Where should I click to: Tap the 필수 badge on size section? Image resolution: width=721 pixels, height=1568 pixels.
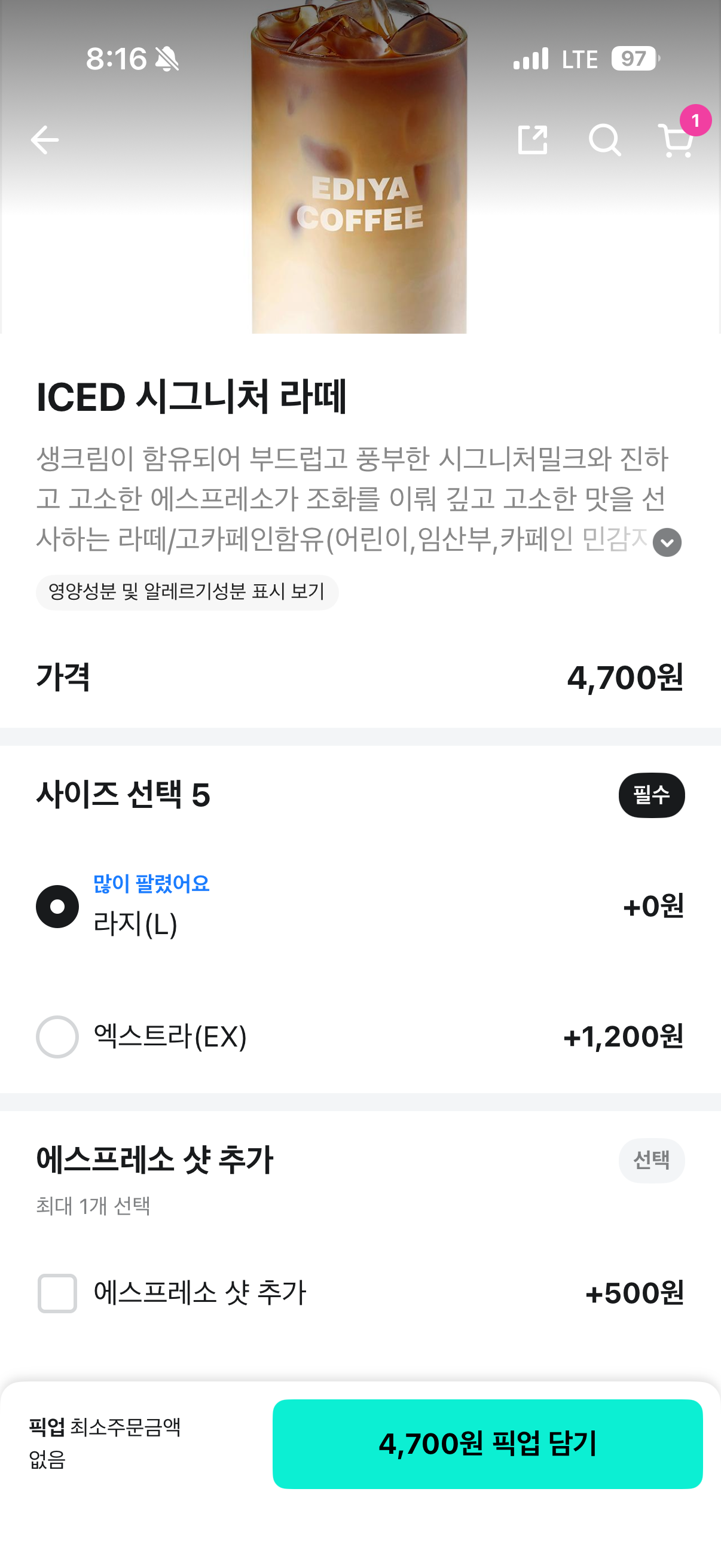(x=651, y=795)
